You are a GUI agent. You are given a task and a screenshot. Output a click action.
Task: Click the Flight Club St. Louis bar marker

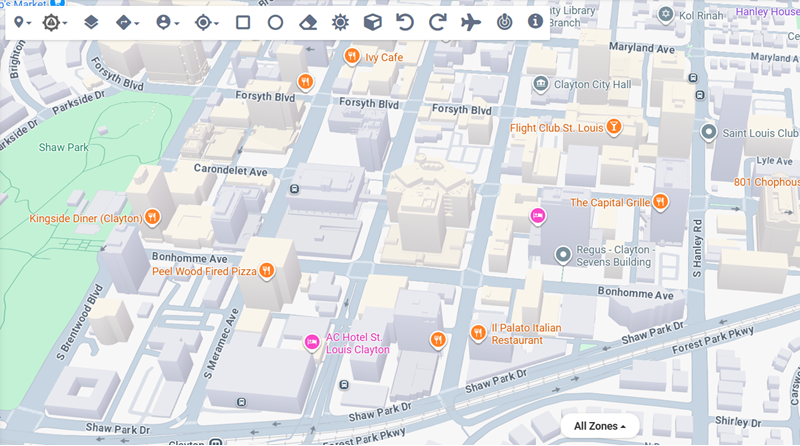pos(614,127)
